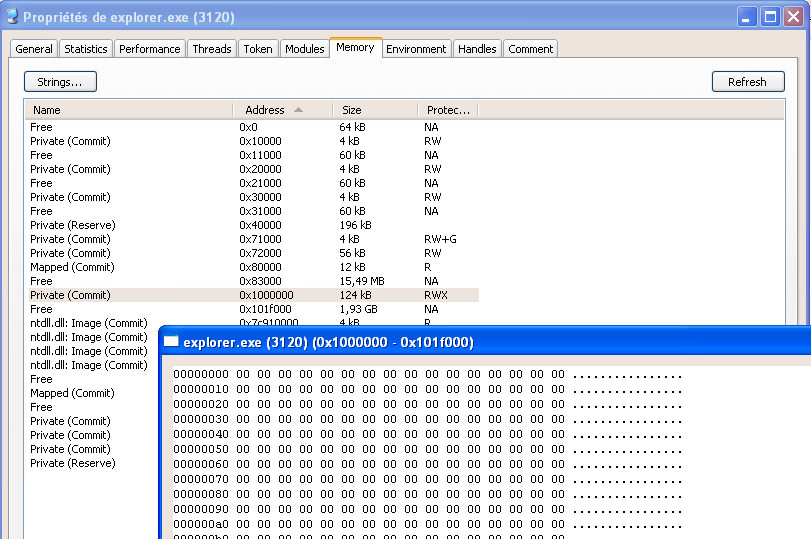This screenshot has height=539, width=811.
Task: Click the Strings... button
Action: (x=60, y=82)
